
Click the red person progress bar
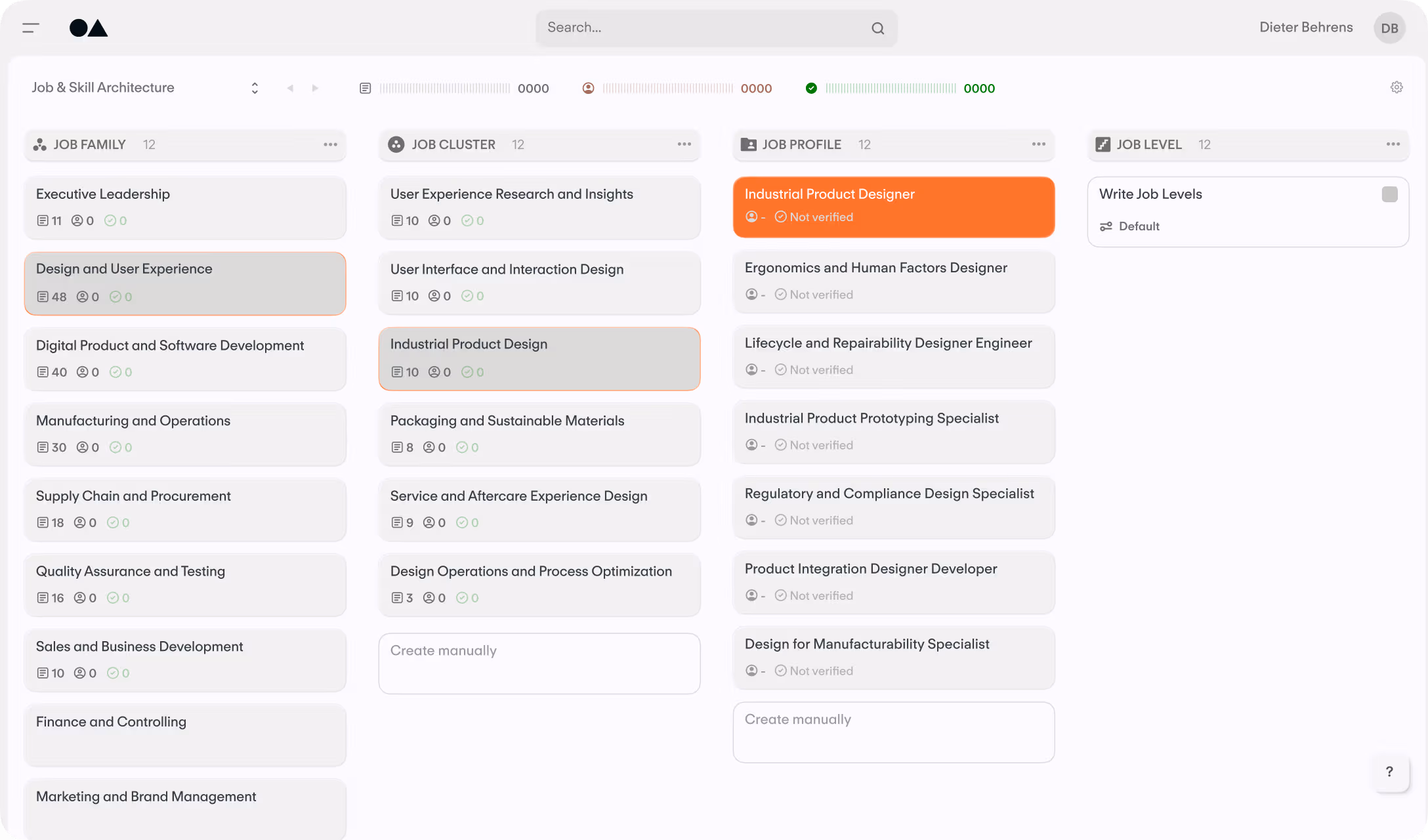(x=668, y=88)
